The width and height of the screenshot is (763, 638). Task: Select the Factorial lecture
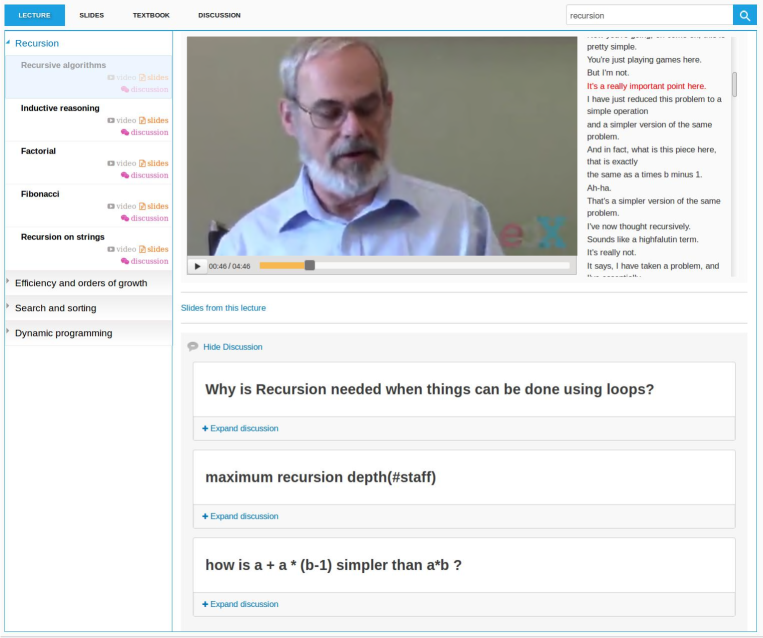pos(38,151)
